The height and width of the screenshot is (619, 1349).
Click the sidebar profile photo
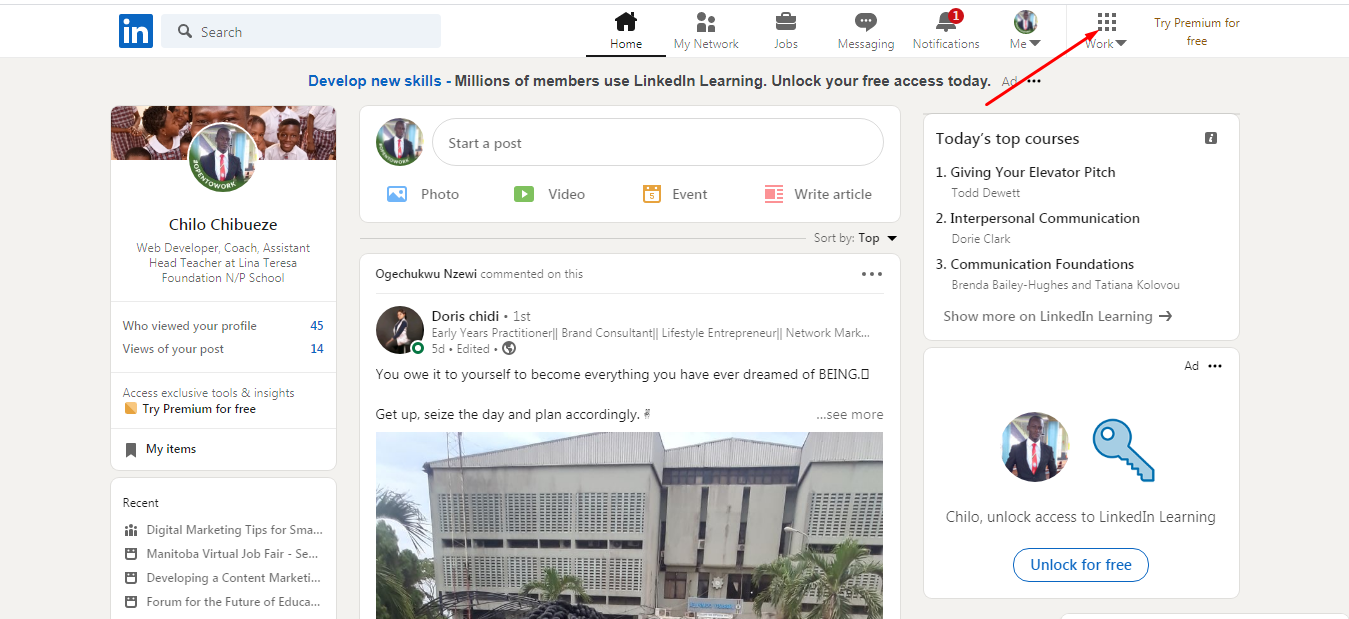(x=223, y=157)
